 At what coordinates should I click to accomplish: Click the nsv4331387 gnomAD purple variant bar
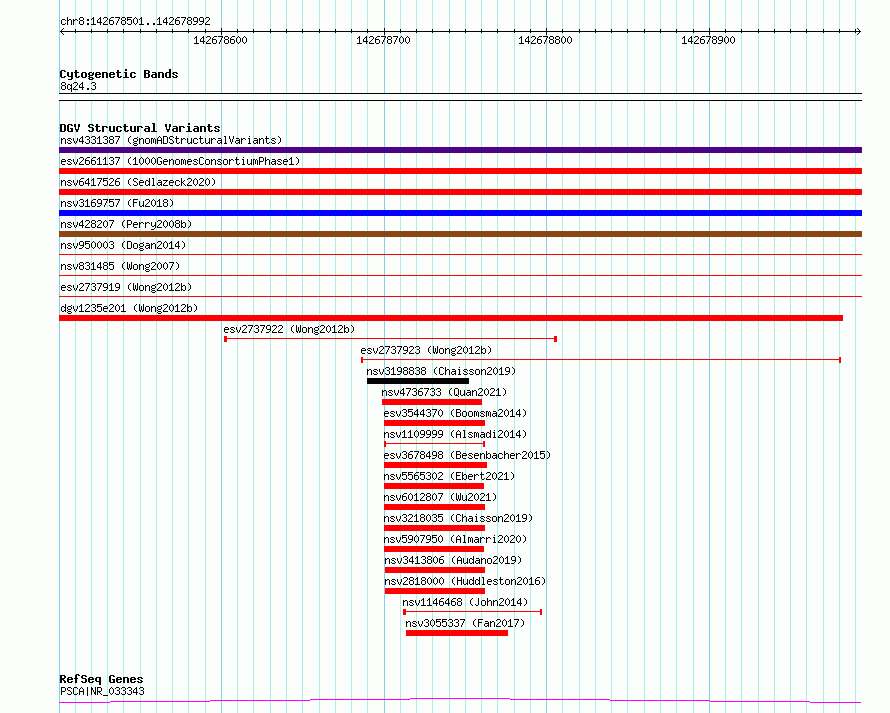click(460, 150)
